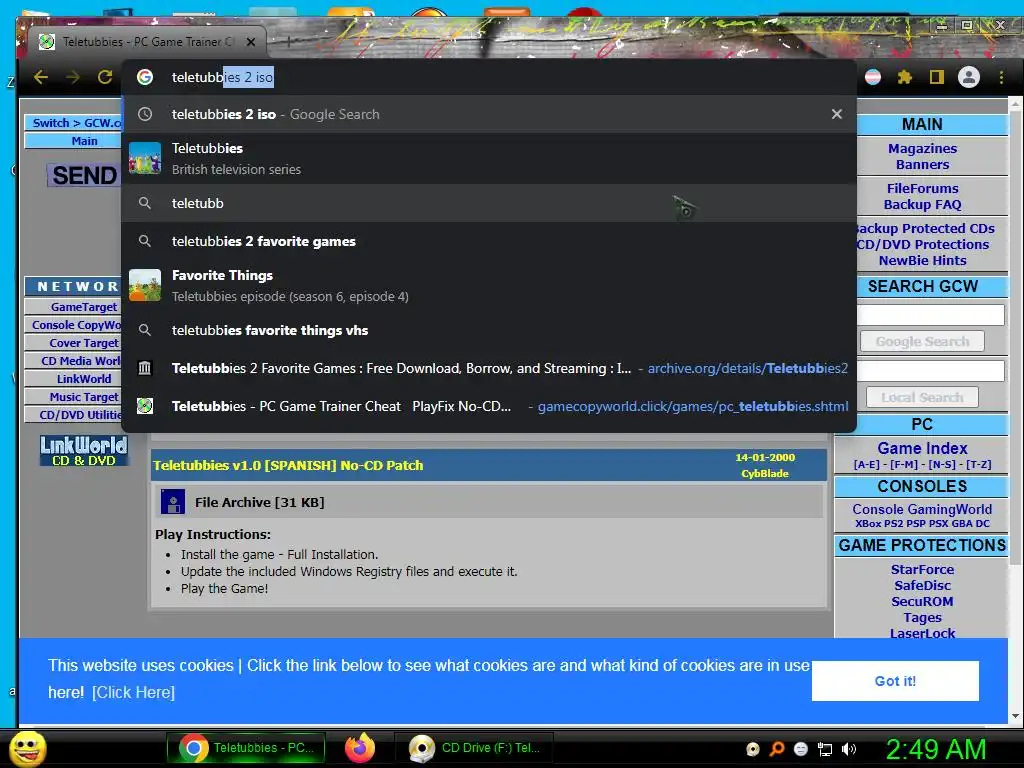Open the [A-E] game index link
1024x768 pixels.
pyautogui.click(x=867, y=464)
